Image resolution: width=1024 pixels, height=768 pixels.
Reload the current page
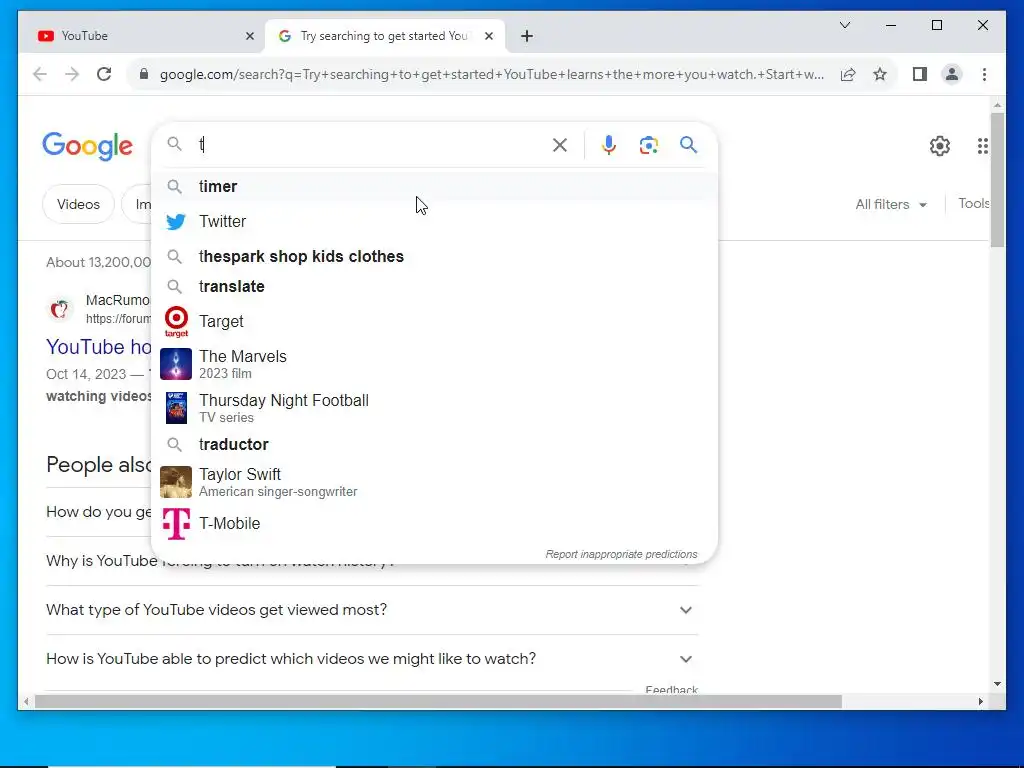click(104, 74)
